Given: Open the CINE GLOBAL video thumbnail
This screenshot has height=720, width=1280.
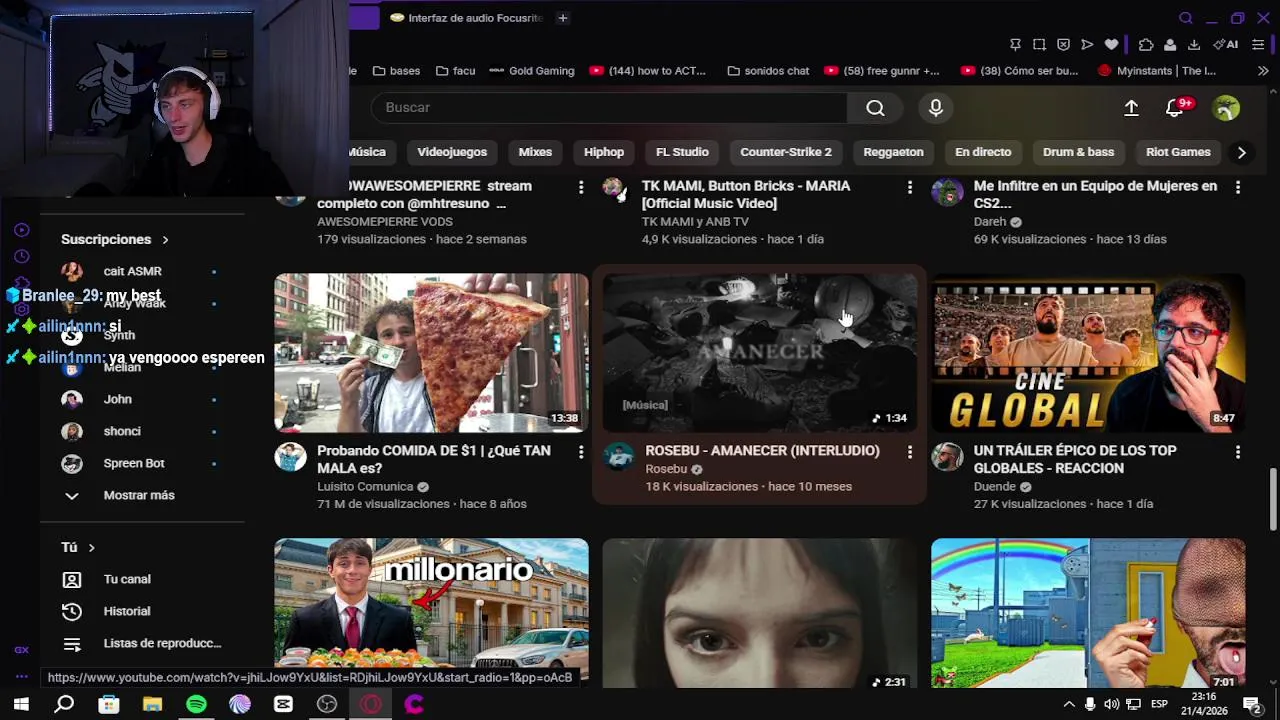Looking at the screenshot, I should 1088,353.
